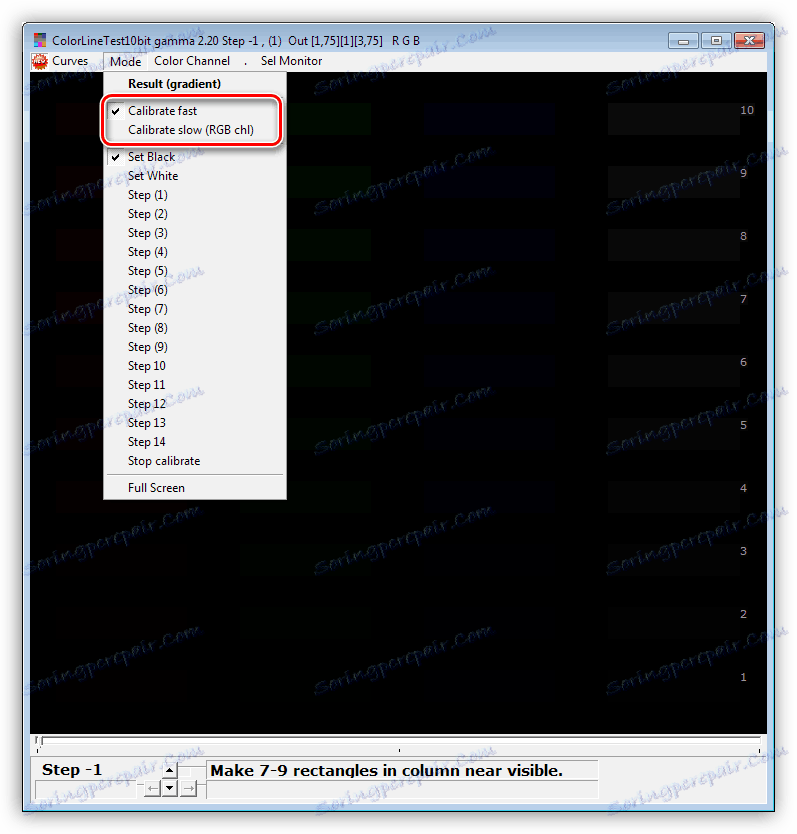797x834 pixels.
Task: Click the left arrow button in bottom panel
Action: [152, 788]
